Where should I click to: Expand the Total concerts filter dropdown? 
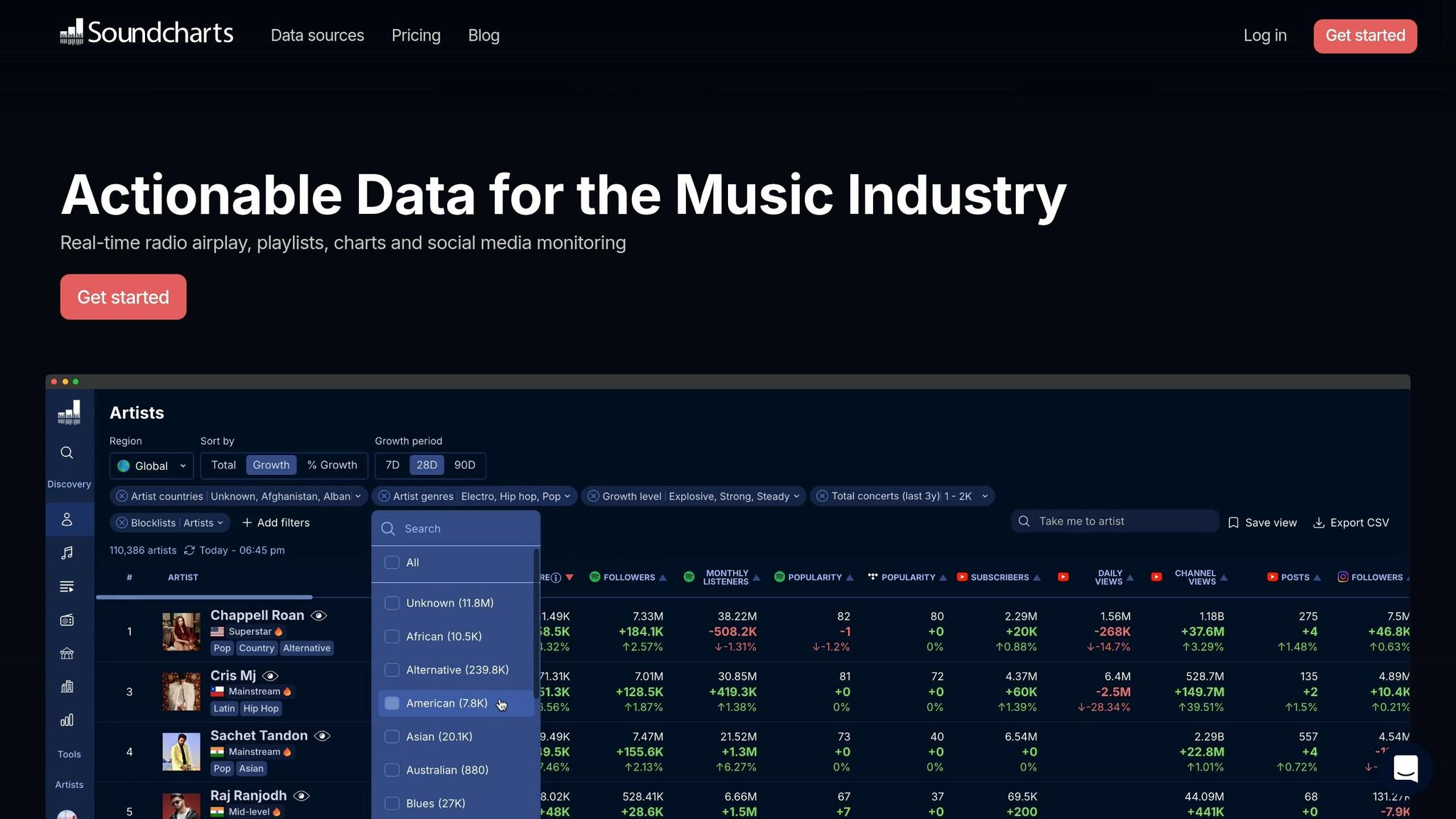[x=985, y=496]
